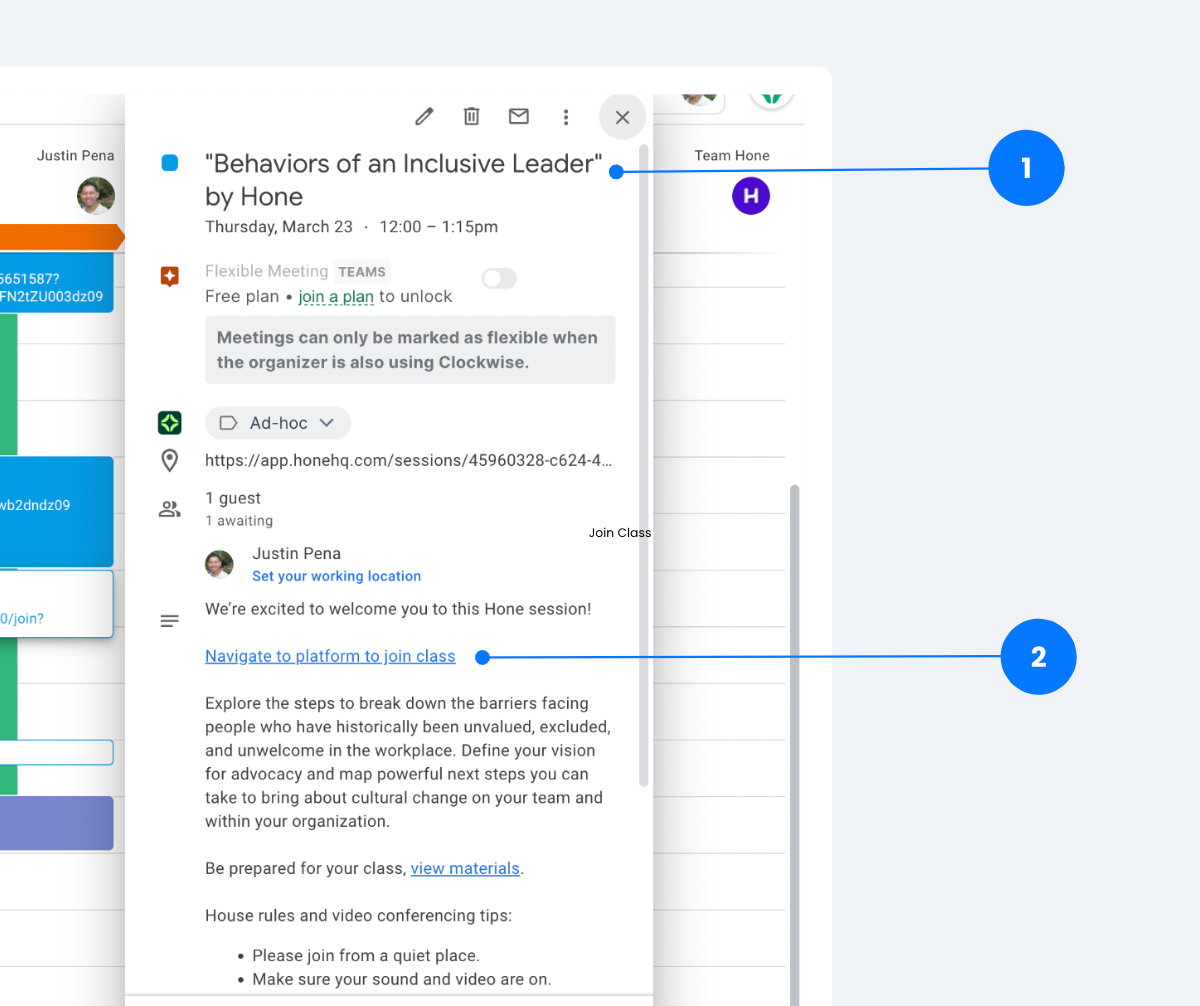The width and height of the screenshot is (1200, 1006).
Task: Click the blue event color square
Action: click(170, 163)
